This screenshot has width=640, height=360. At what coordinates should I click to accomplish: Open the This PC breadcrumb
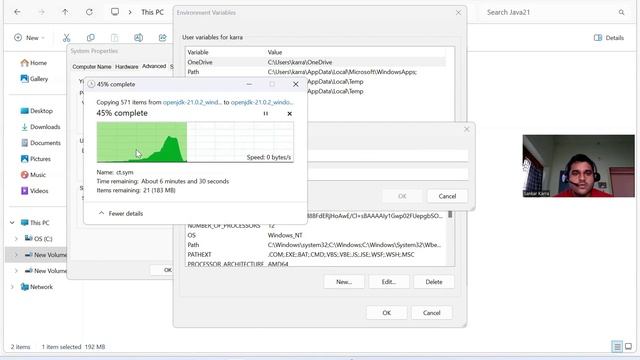pyautogui.click(x=152, y=12)
